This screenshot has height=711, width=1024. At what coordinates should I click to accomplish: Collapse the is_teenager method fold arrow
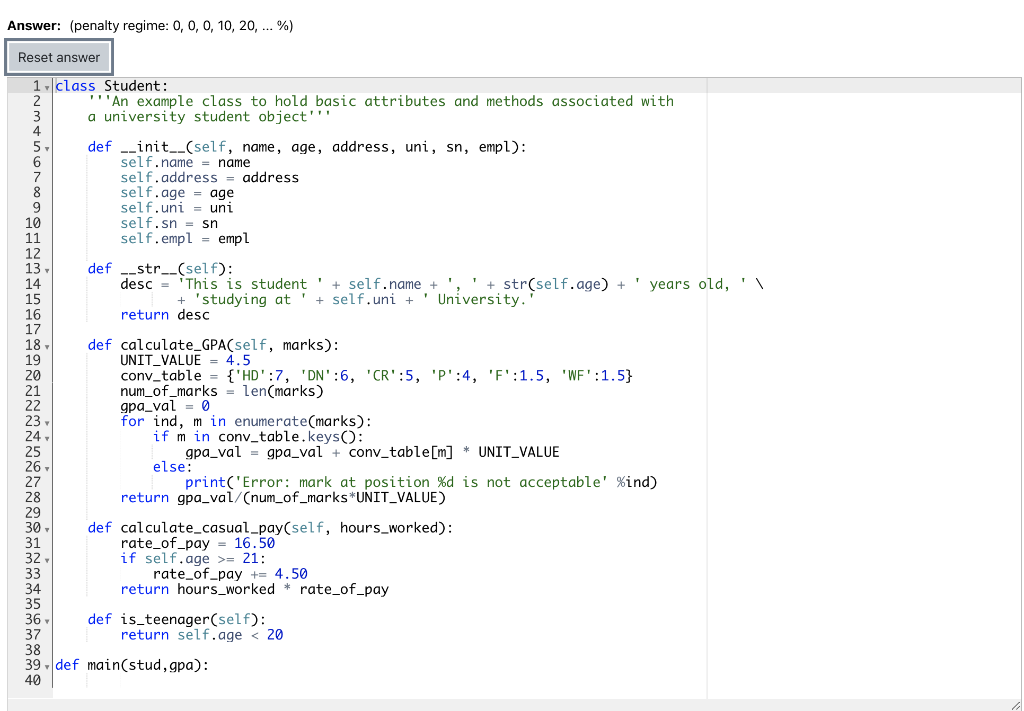click(47, 619)
